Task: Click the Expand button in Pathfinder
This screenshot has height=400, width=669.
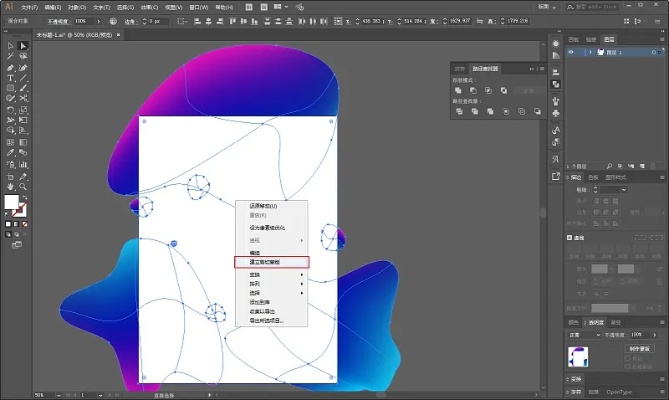Action: coord(529,90)
